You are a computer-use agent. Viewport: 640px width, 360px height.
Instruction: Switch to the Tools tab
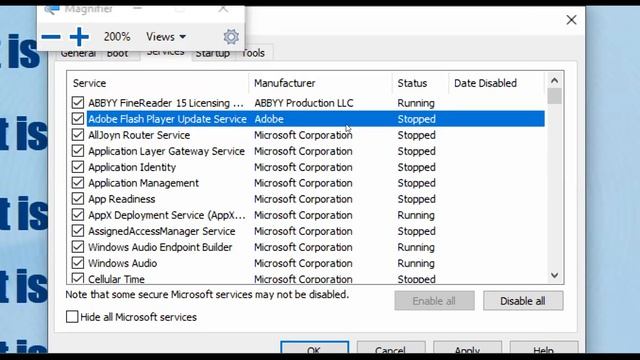pos(253,53)
